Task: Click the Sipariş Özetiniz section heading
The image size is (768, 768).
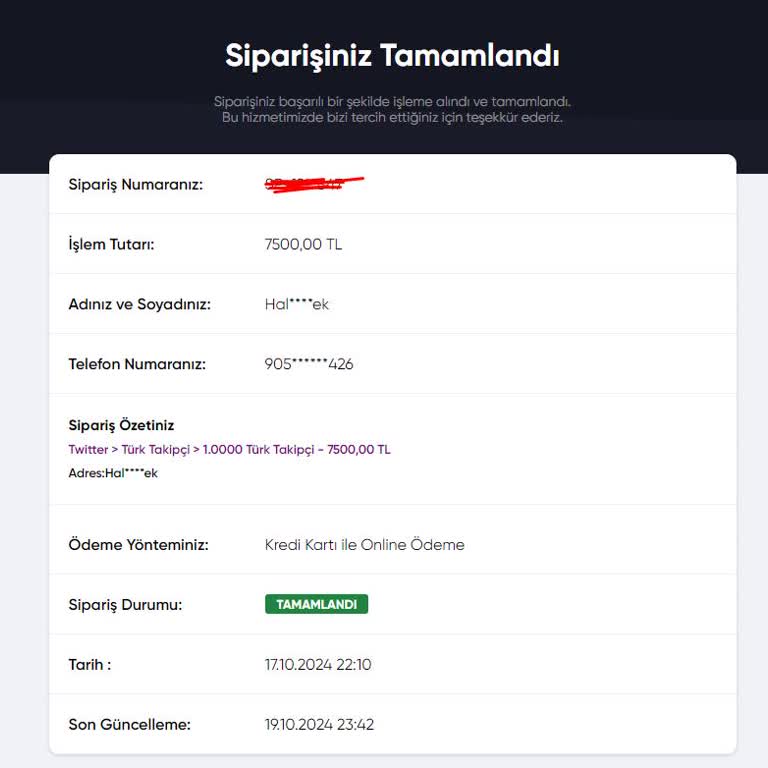Action: [121, 425]
